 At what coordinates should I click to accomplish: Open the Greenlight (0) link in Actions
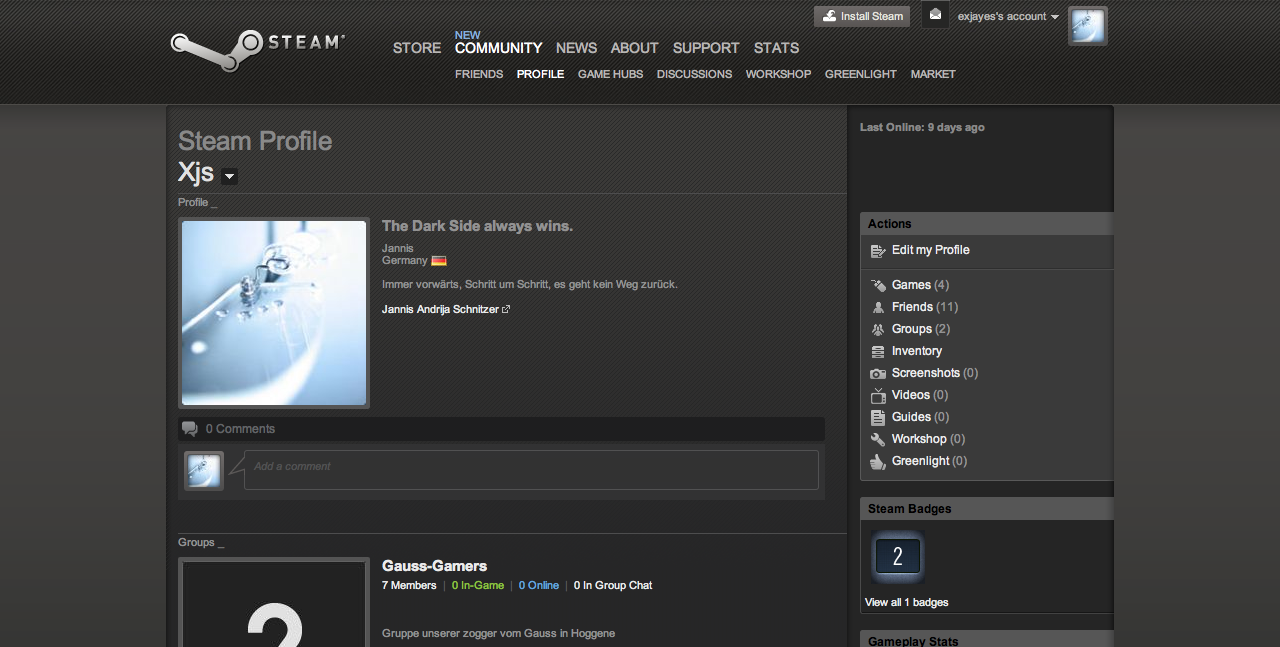coord(930,461)
